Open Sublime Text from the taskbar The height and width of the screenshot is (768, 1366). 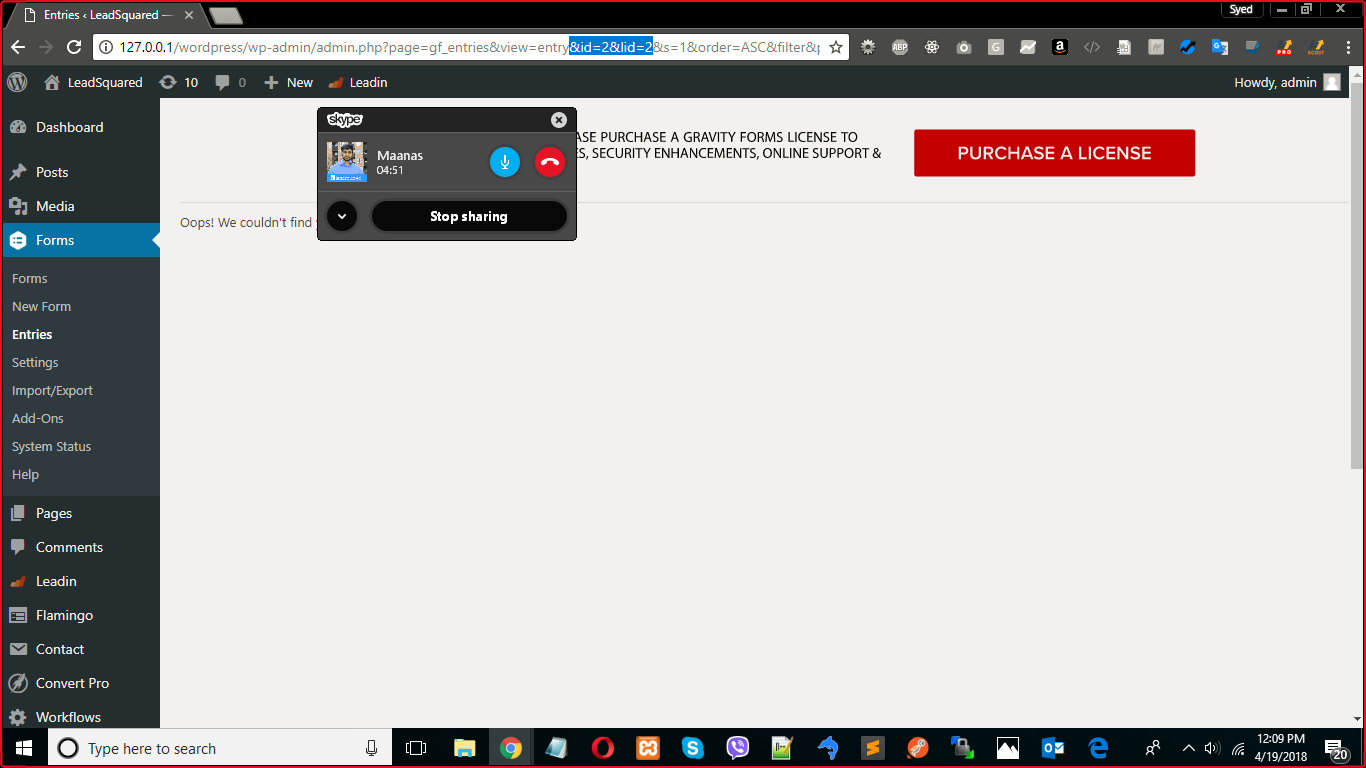tap(873, 748)
